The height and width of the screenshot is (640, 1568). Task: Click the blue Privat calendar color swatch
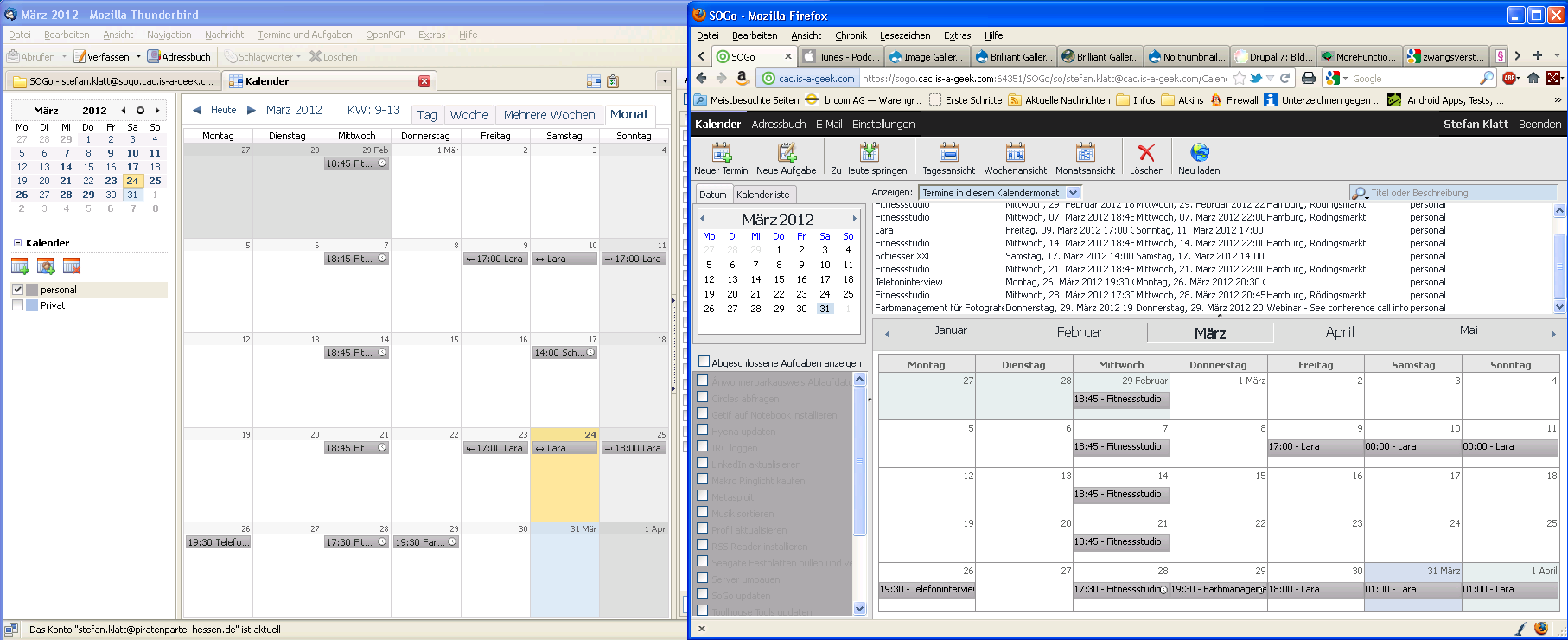32,305
